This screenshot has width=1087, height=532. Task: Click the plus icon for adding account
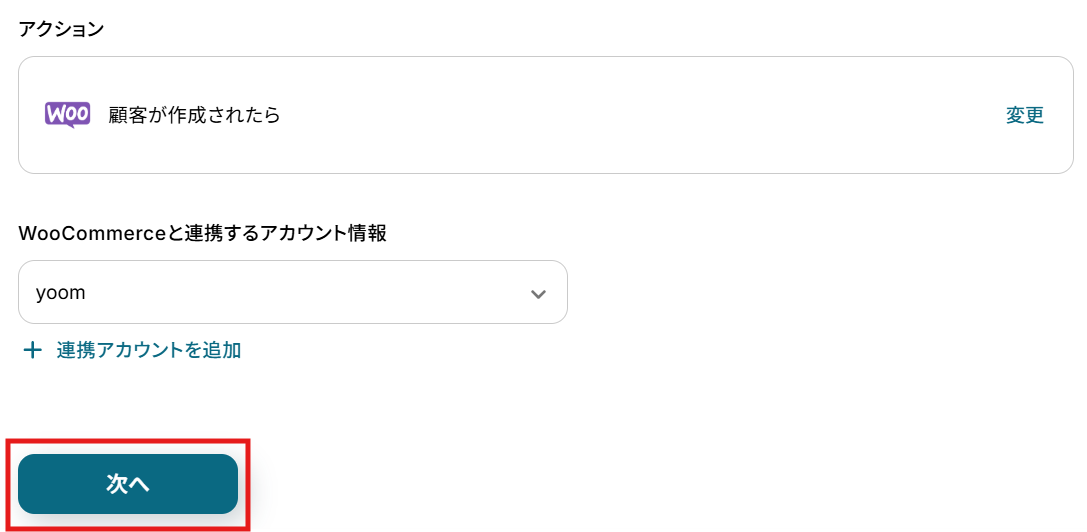click(33, 350)
